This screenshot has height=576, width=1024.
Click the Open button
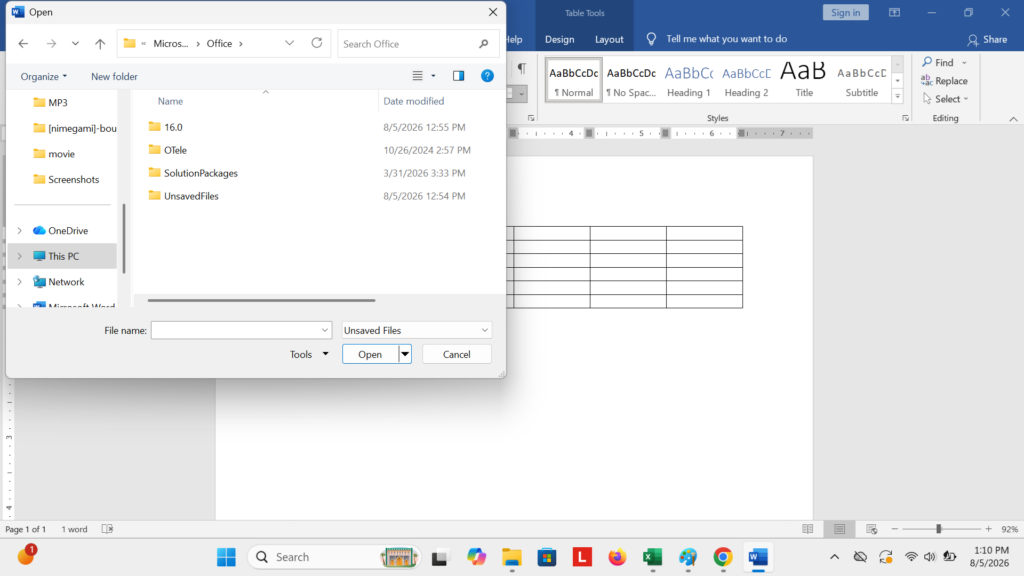(370, 354)
